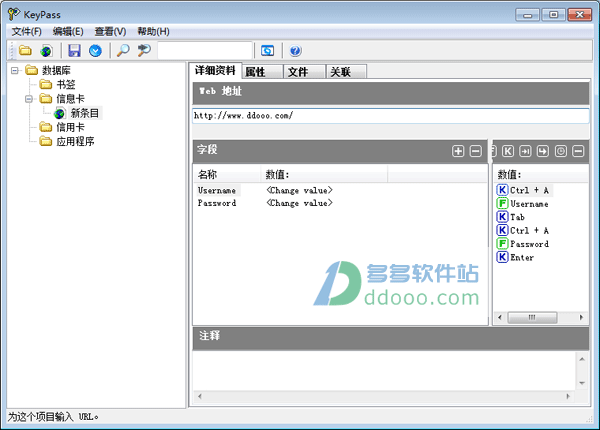
Task: Open the 帮助(H) menu
Action: point(153,31)
